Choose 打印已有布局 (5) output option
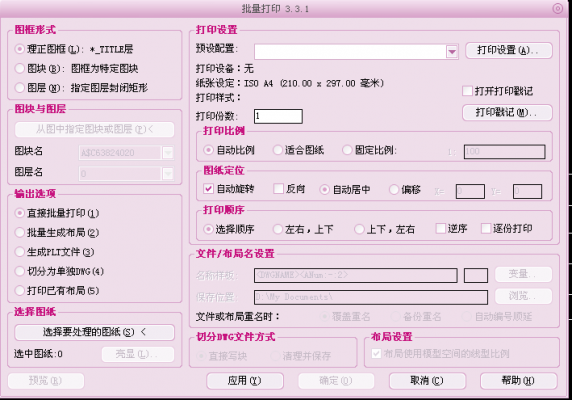The width and height of the screenshot is (572, 400). (19, 291)
